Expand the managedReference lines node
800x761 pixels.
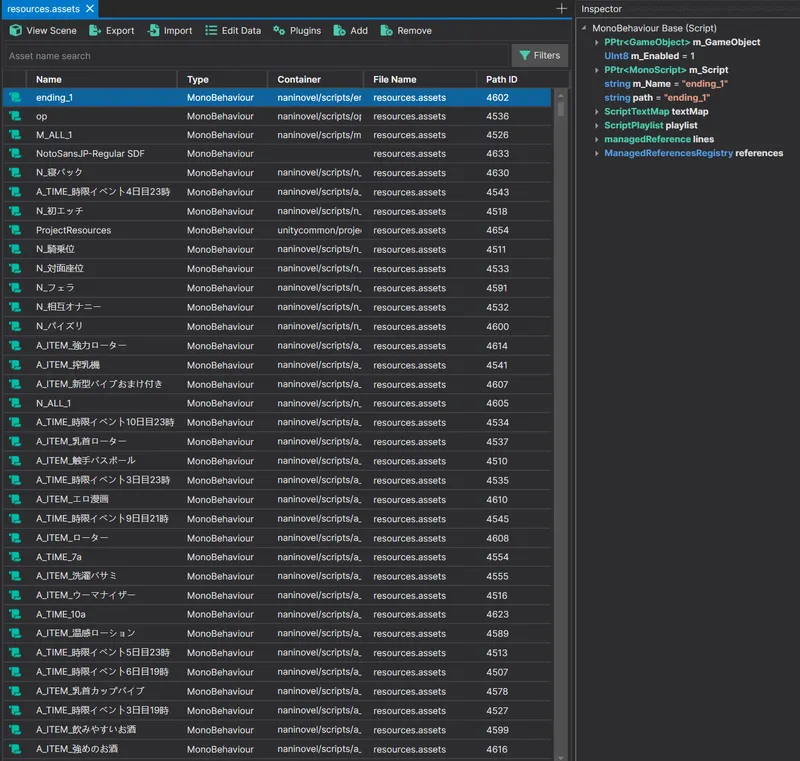(596, 139)
